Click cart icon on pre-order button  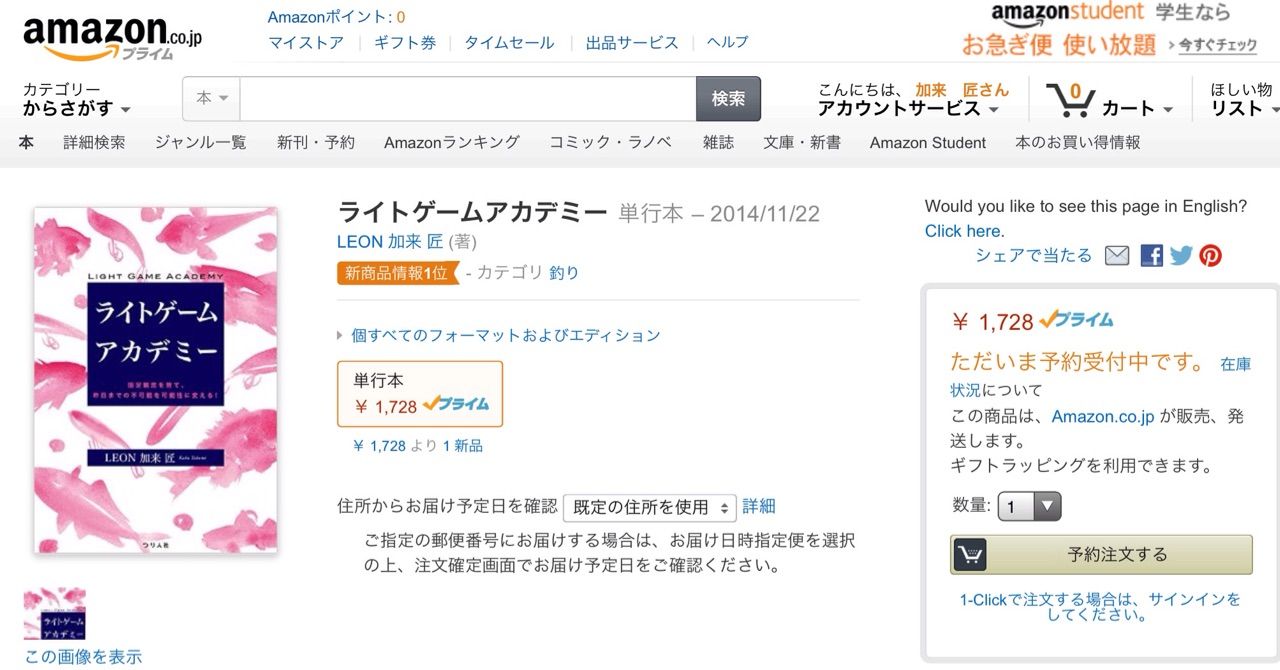pyautogui.click(x=970, y=554)
